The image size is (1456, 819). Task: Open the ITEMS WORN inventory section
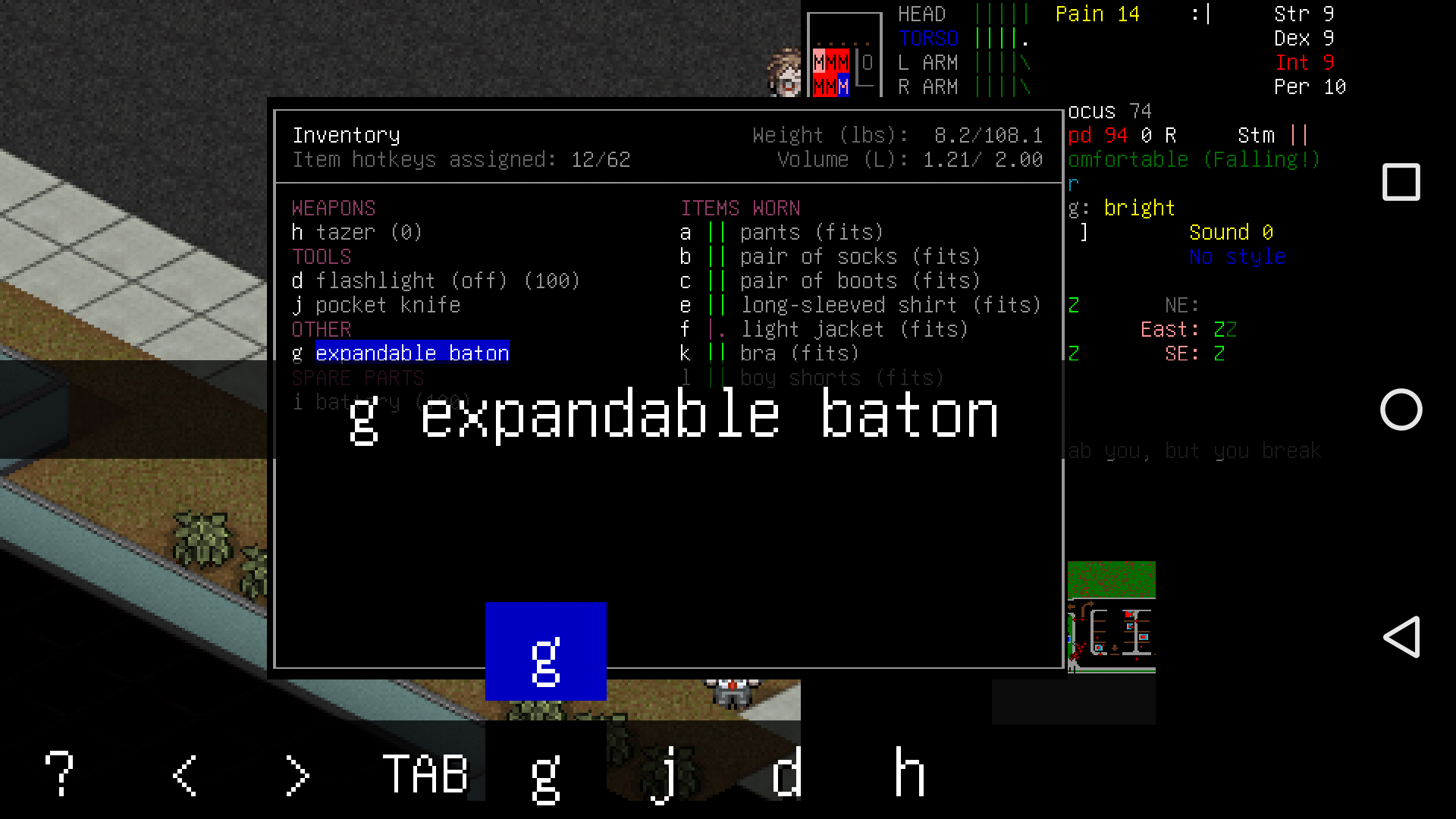coord(740,207)
